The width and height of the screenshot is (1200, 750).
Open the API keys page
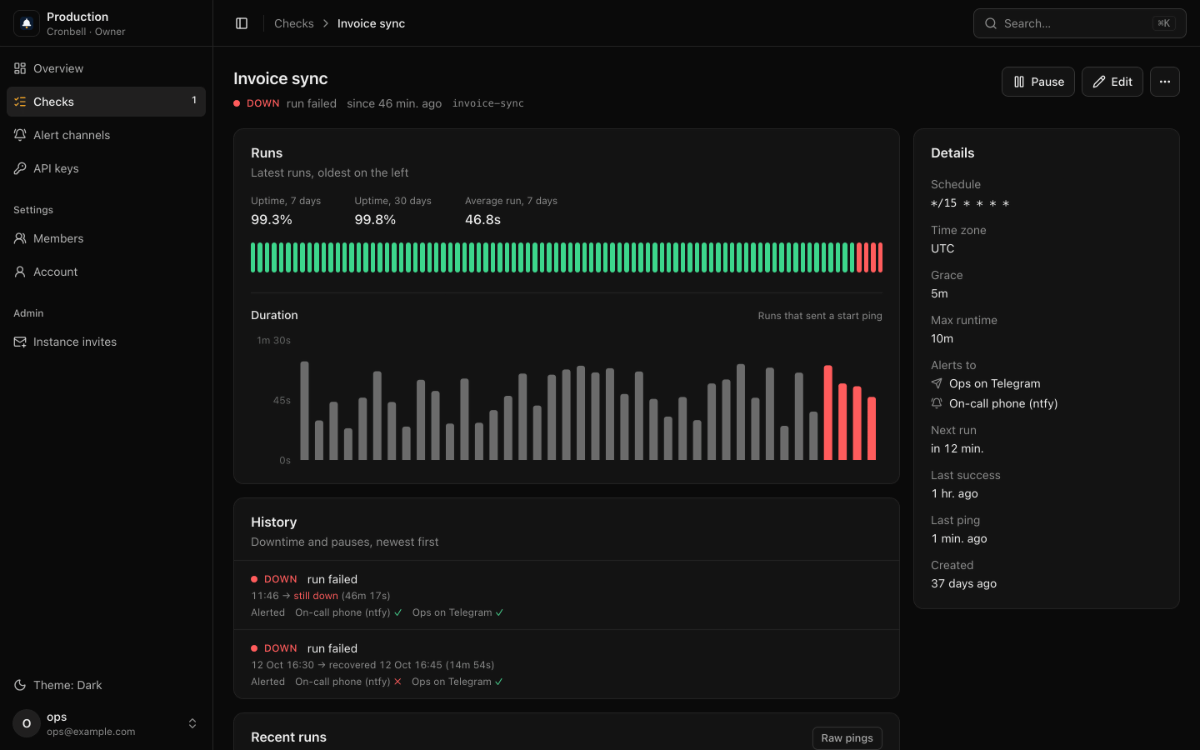(x=106, y=168)
